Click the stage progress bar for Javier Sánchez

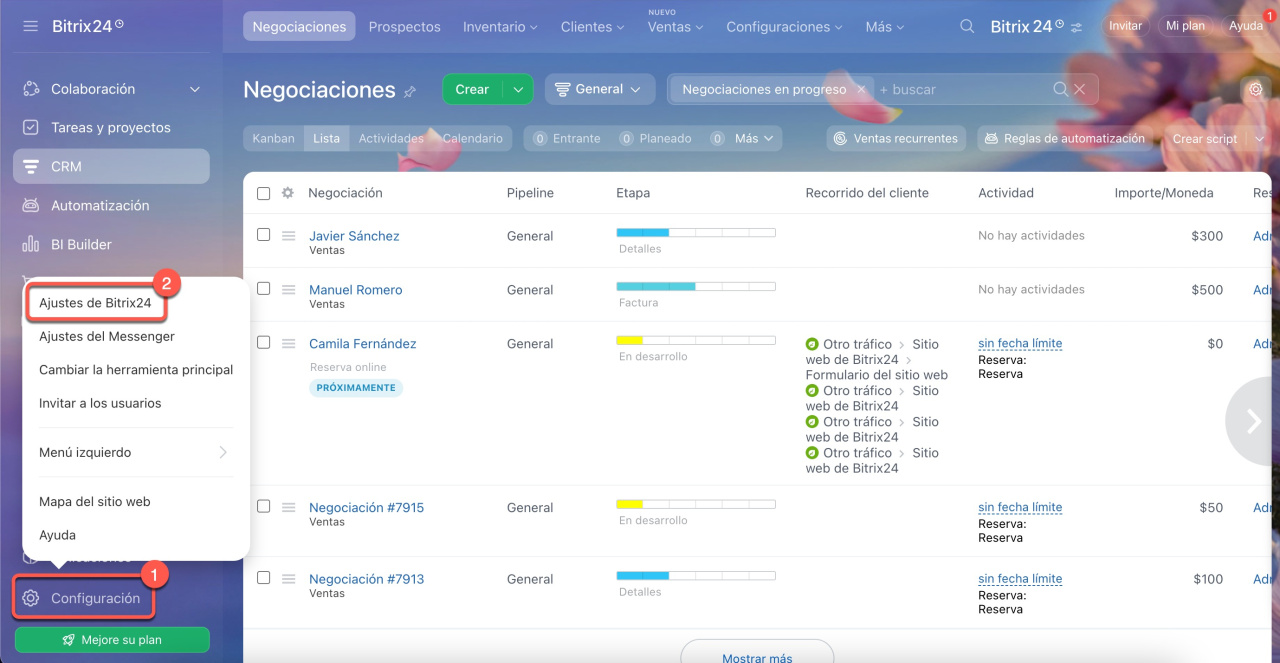[696, 232]
